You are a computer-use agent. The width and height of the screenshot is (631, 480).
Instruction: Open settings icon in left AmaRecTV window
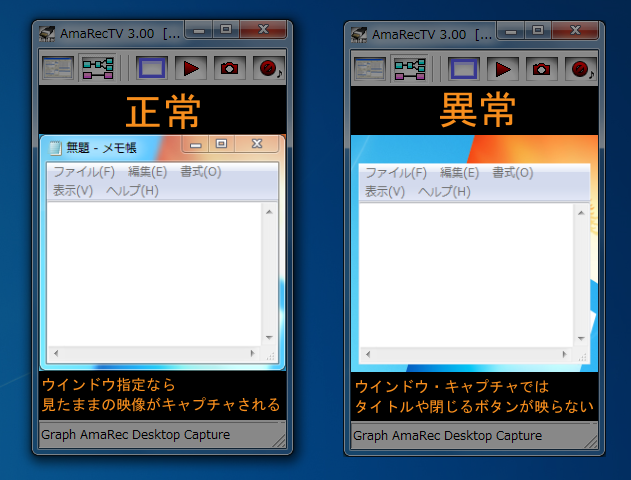tap(58, 68)
